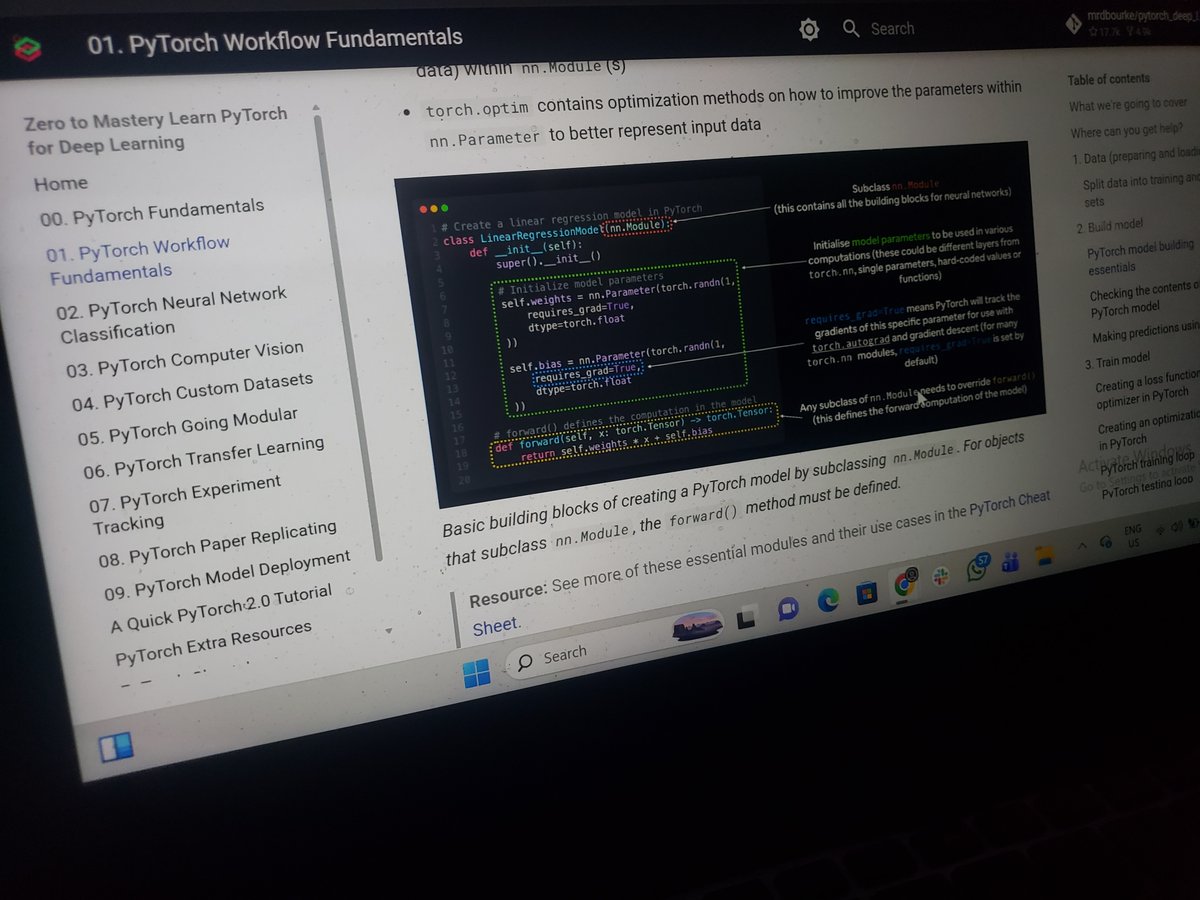Open Home in the left navigation
The height and width of the screenshot is (900, 1200).
point(60,184)
